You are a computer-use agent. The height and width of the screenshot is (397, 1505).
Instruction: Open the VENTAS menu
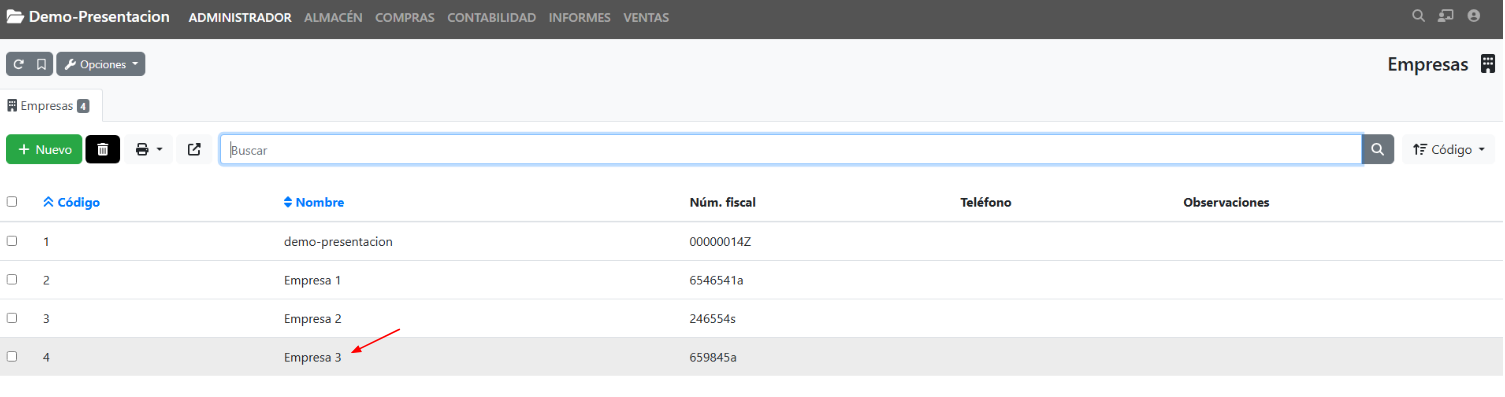646,18
